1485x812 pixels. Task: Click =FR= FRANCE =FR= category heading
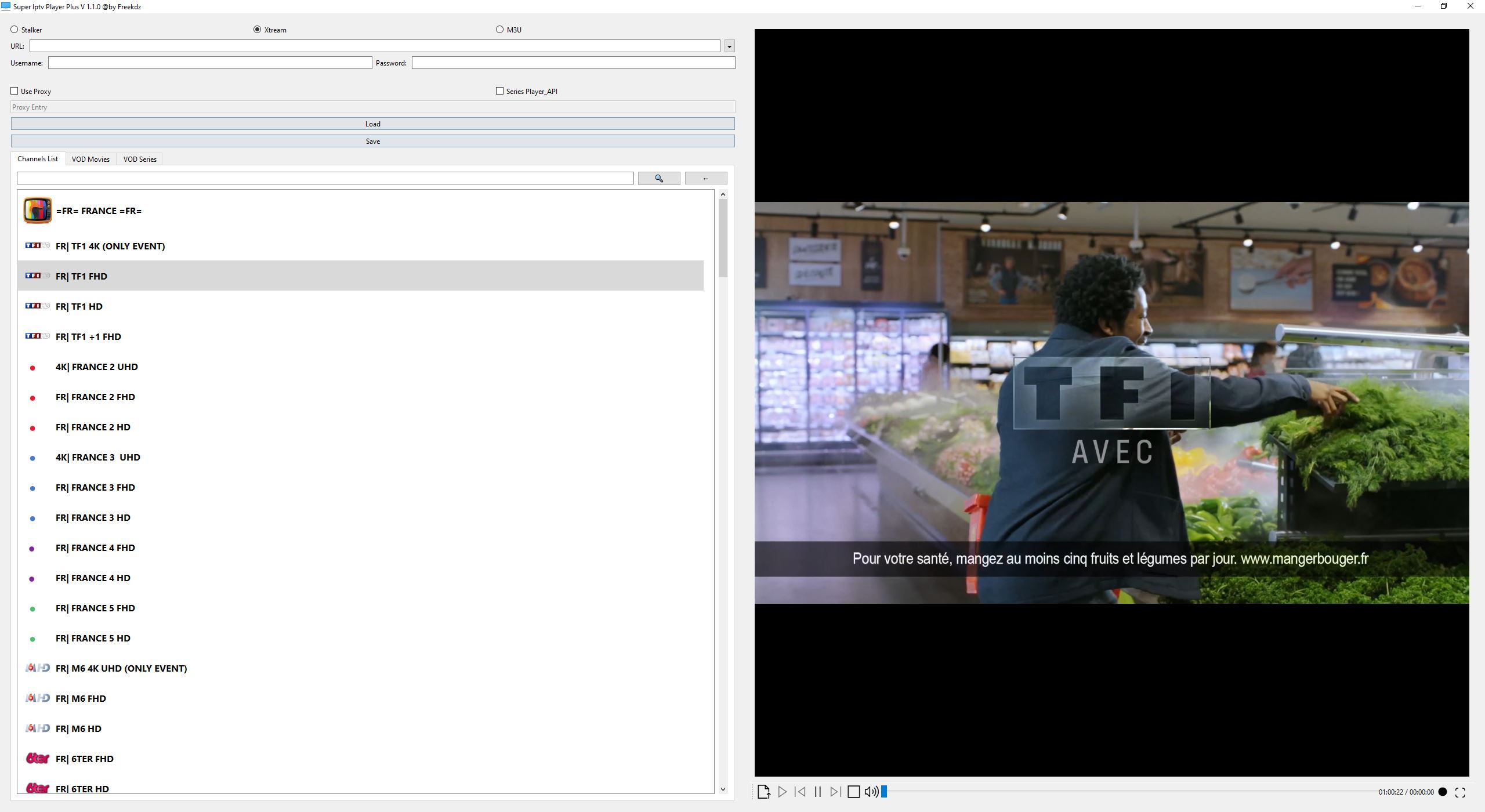99,211
